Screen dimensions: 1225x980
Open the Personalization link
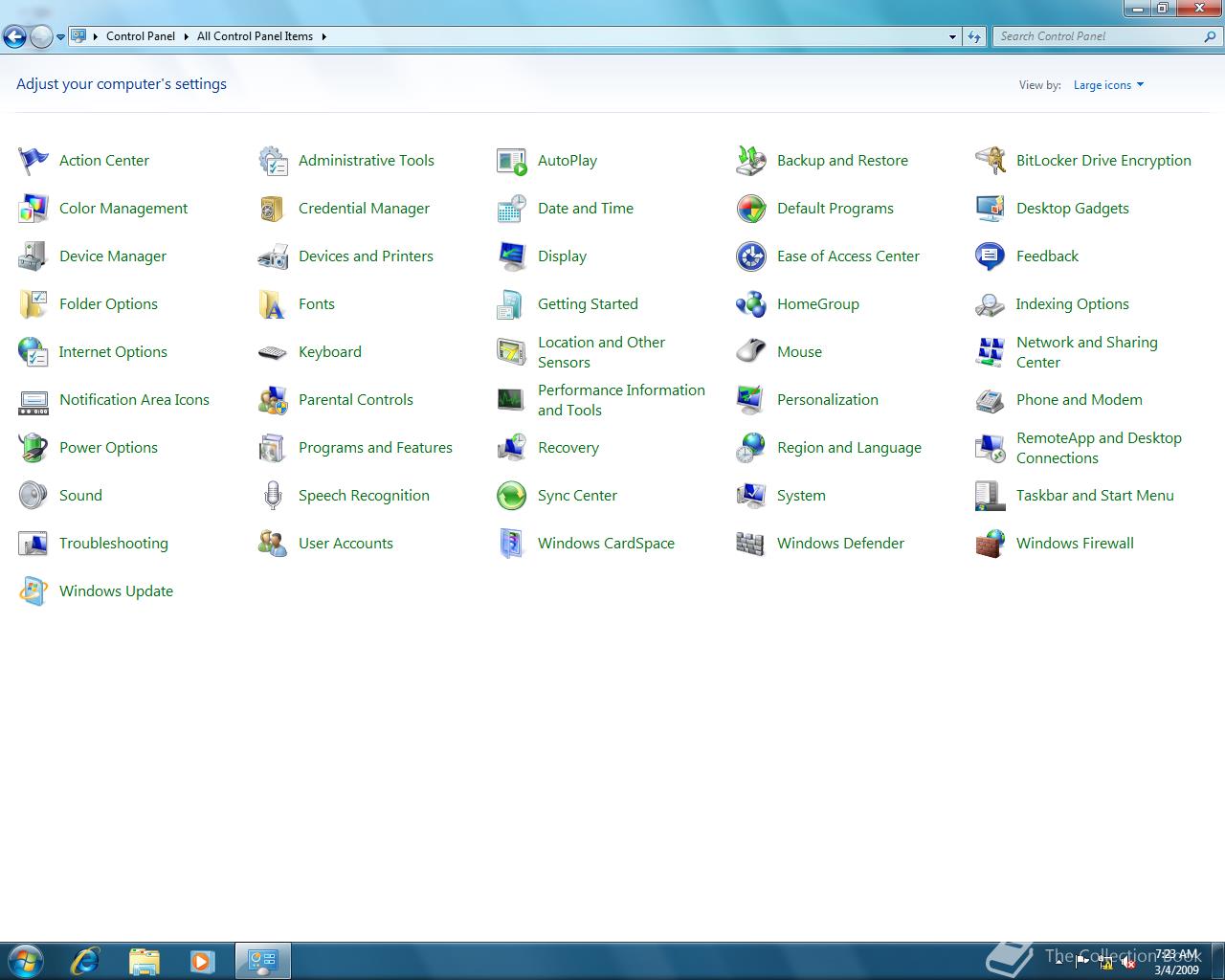click(828, 400)
